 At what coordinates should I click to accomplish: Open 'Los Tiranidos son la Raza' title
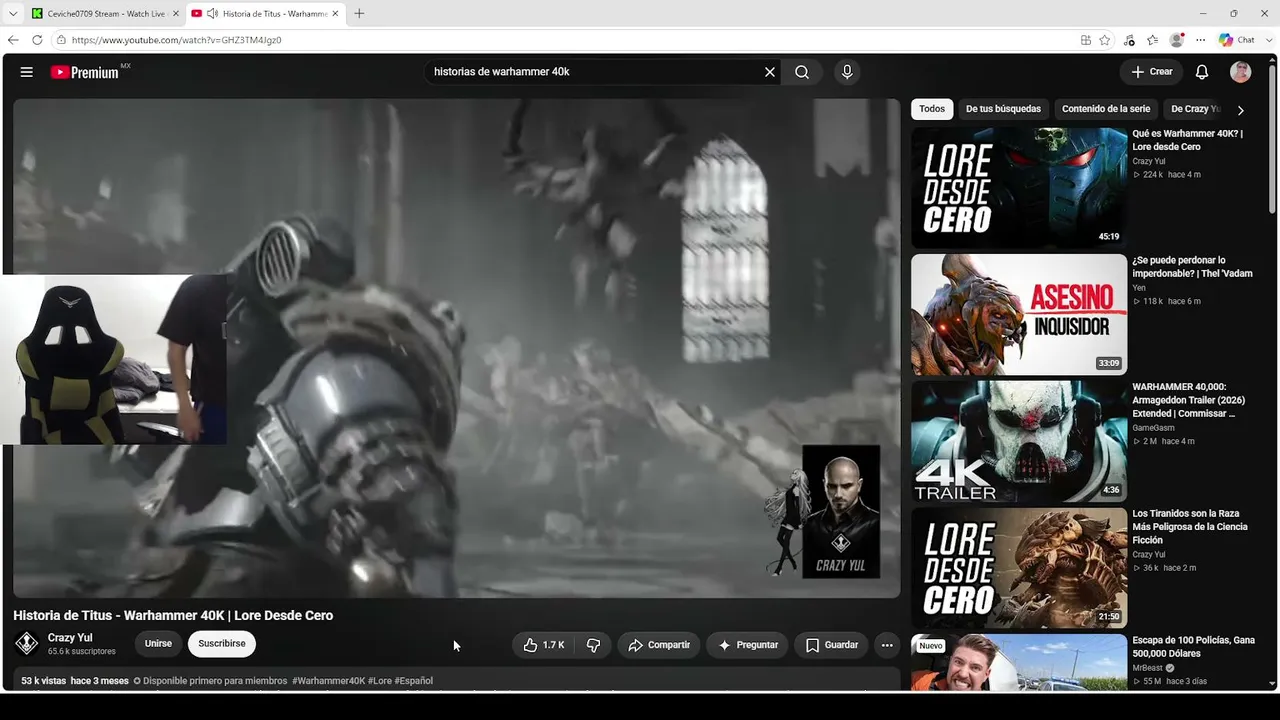click(x=1190, y=527)
